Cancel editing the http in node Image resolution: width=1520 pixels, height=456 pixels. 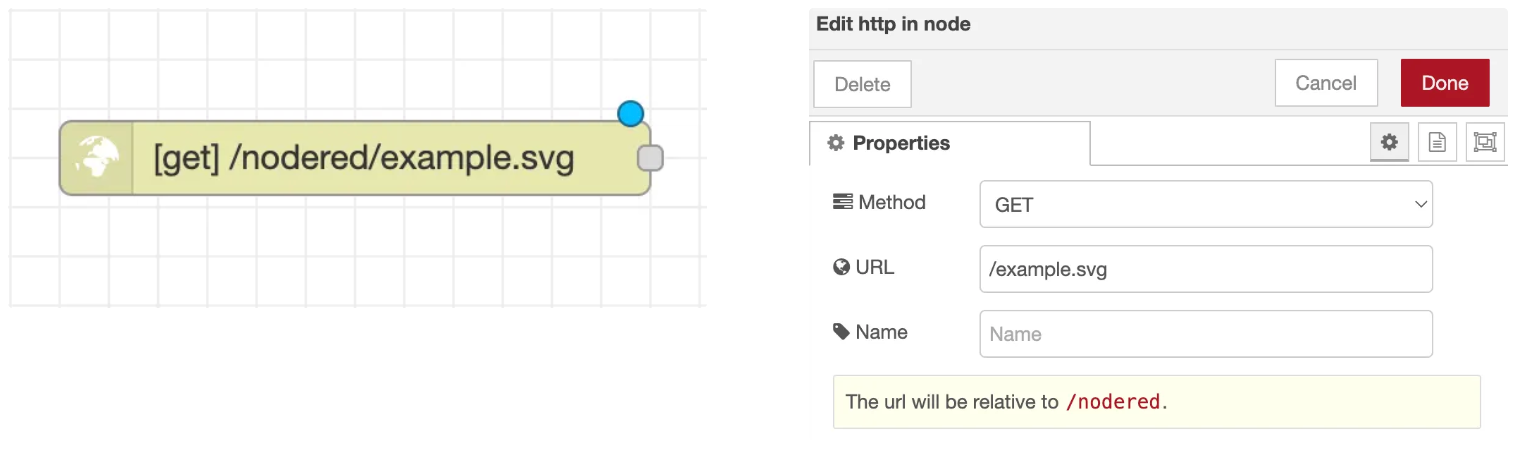tap(1325, 83)
